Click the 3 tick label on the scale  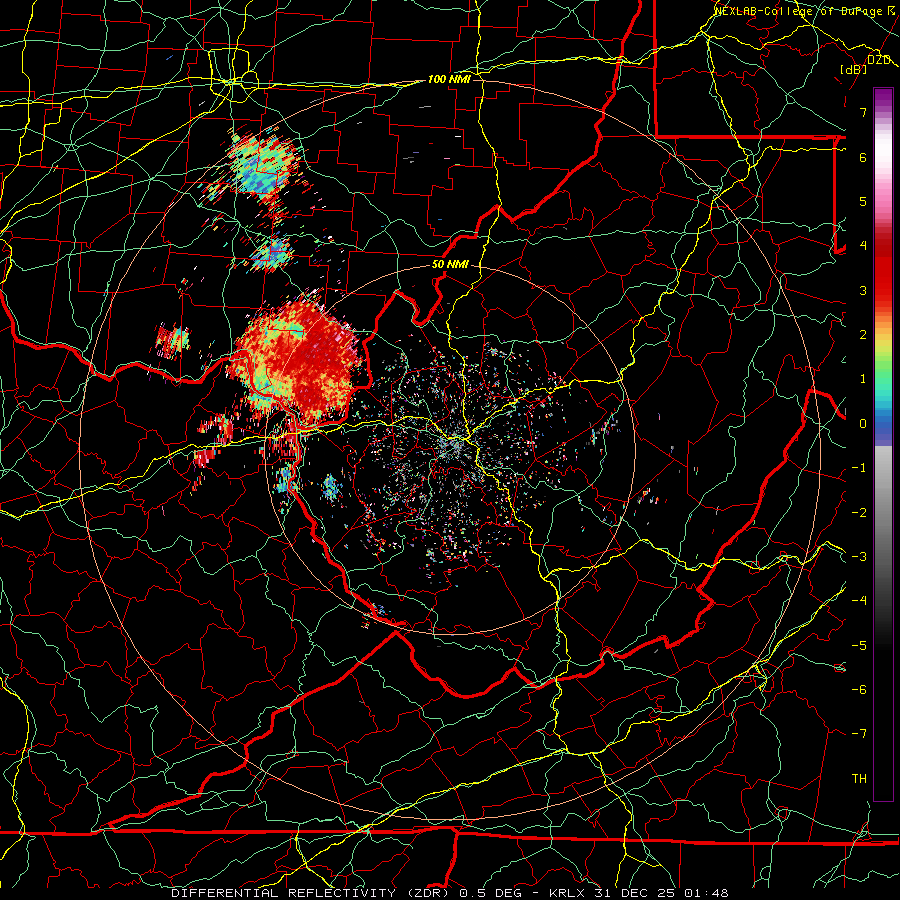[863, 290]
